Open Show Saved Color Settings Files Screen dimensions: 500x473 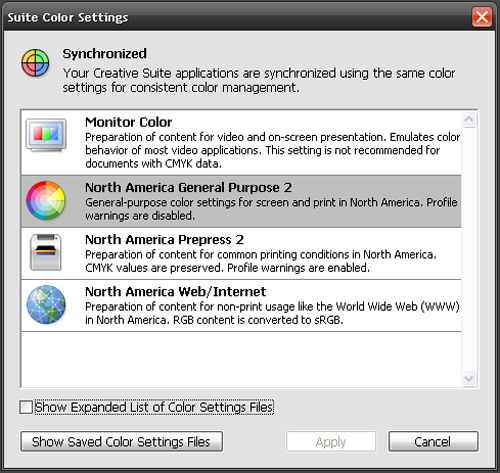coord(122,442)
